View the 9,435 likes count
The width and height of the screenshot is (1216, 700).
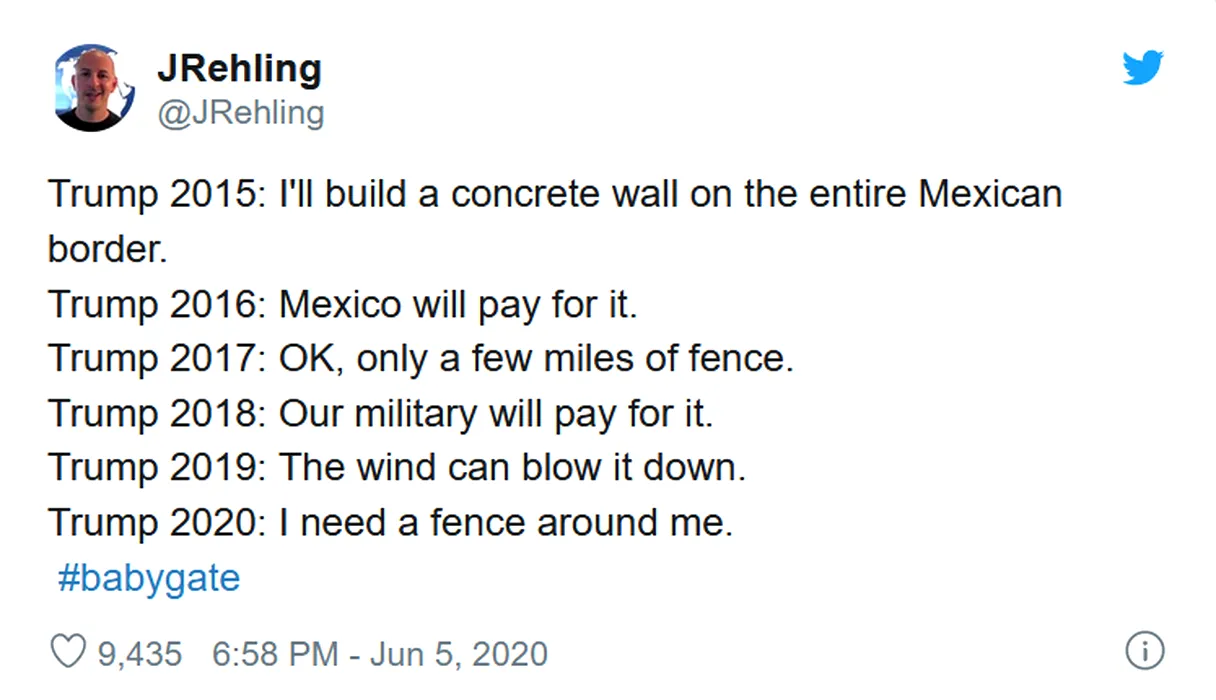pos(140,654)
